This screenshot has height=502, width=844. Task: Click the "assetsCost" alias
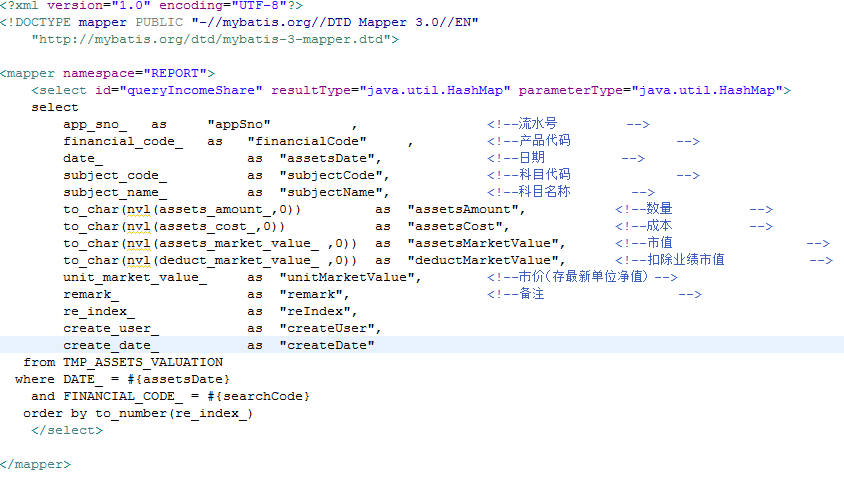click(454, 227)
